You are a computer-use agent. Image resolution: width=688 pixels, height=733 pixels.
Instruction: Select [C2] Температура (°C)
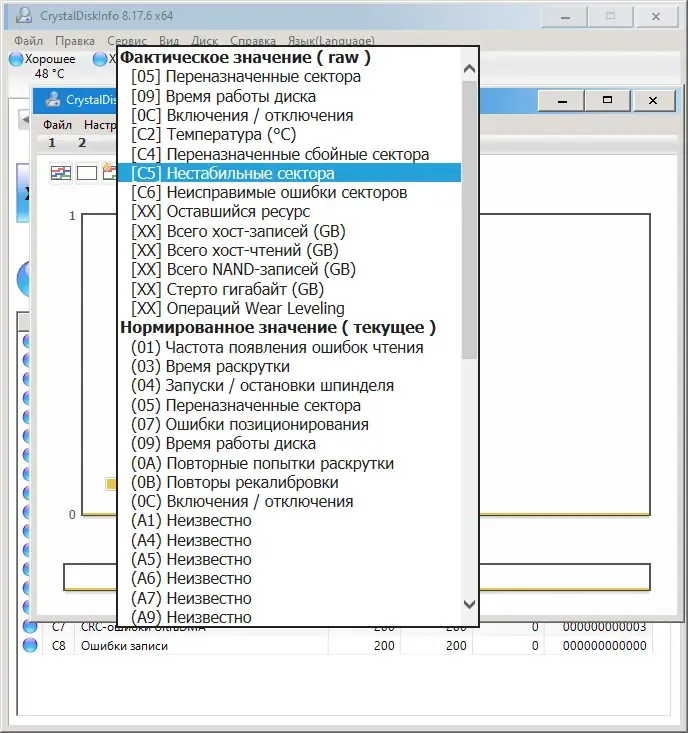tap(289, 135)
